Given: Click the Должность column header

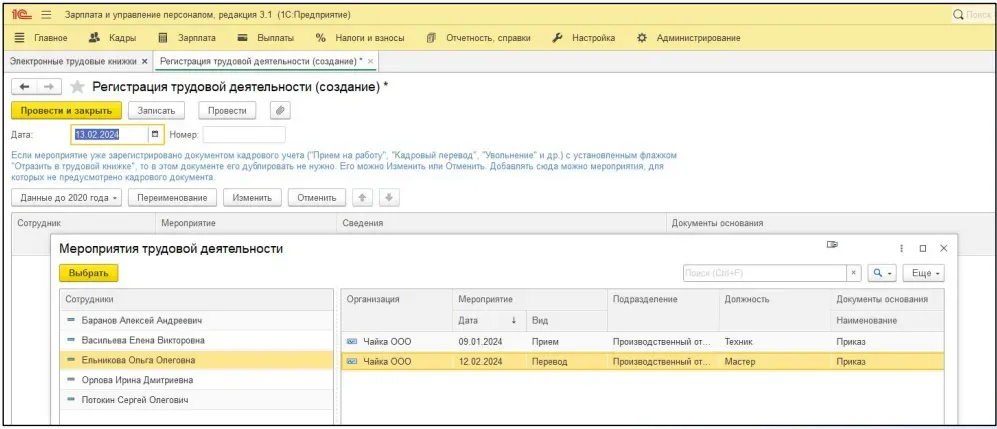Looking at the screenshot, I should tap(774, 299).
